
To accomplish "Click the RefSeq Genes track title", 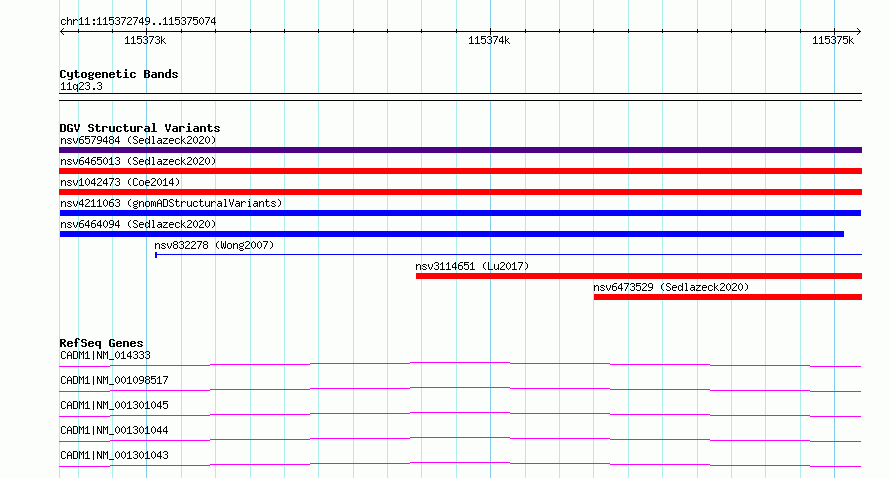I will tap(101, 343).
